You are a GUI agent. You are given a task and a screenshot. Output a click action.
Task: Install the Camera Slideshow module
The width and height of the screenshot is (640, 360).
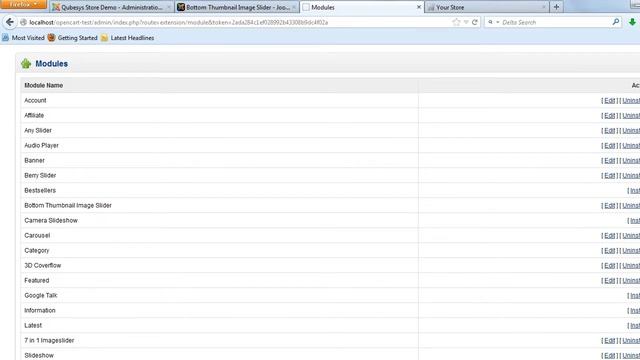pyautogui.click(x=635, y=221)
